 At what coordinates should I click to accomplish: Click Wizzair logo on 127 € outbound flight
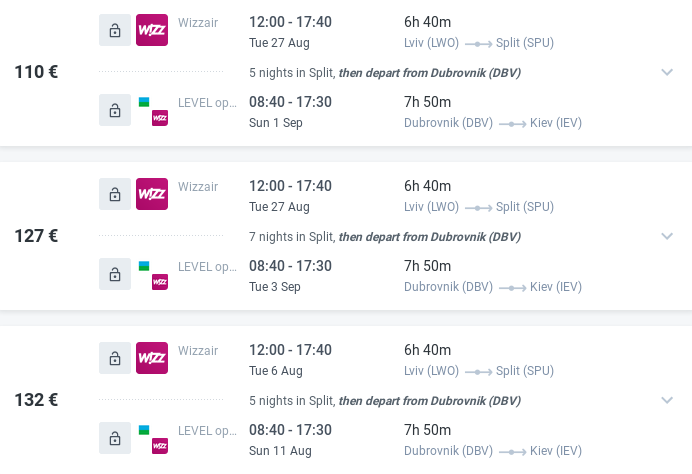click(x=152, y=193)
